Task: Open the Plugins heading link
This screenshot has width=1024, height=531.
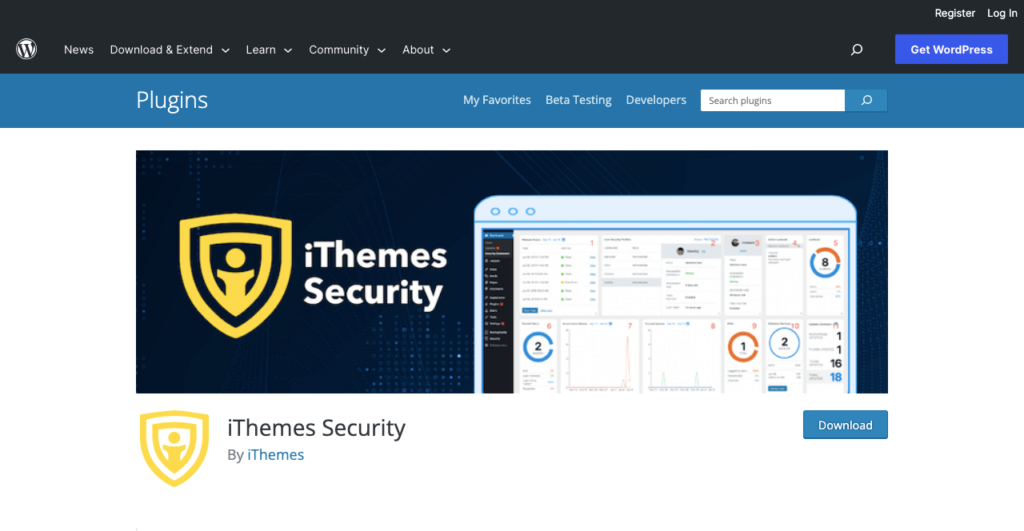Action: coord(172,100)
